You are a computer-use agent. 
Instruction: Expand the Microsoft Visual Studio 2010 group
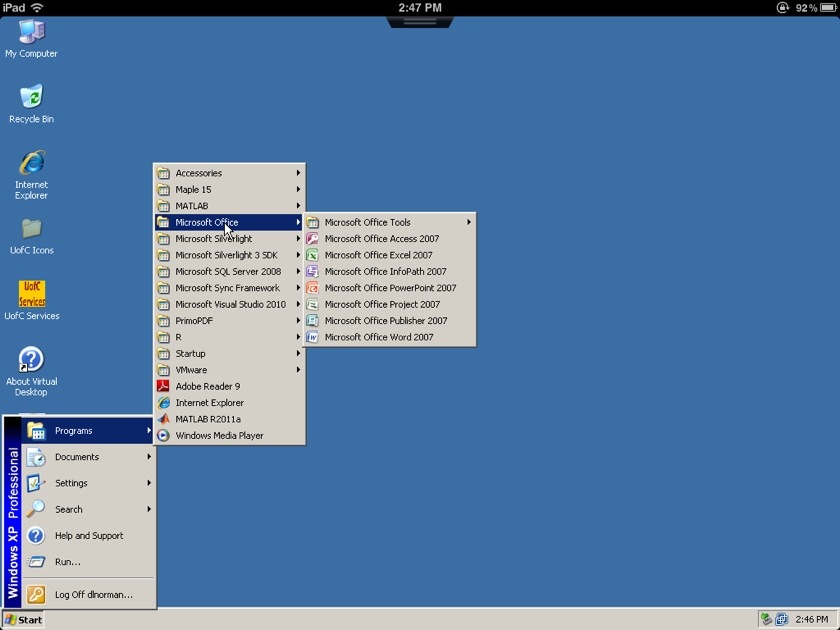click(229, 304)
